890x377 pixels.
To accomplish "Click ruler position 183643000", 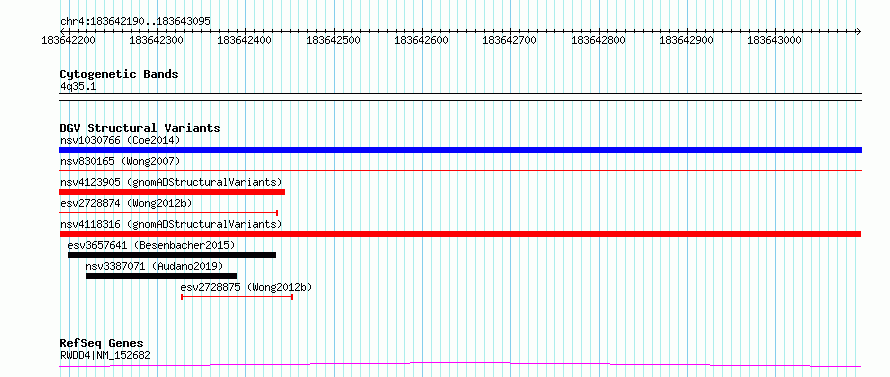I will pos(775,40).
